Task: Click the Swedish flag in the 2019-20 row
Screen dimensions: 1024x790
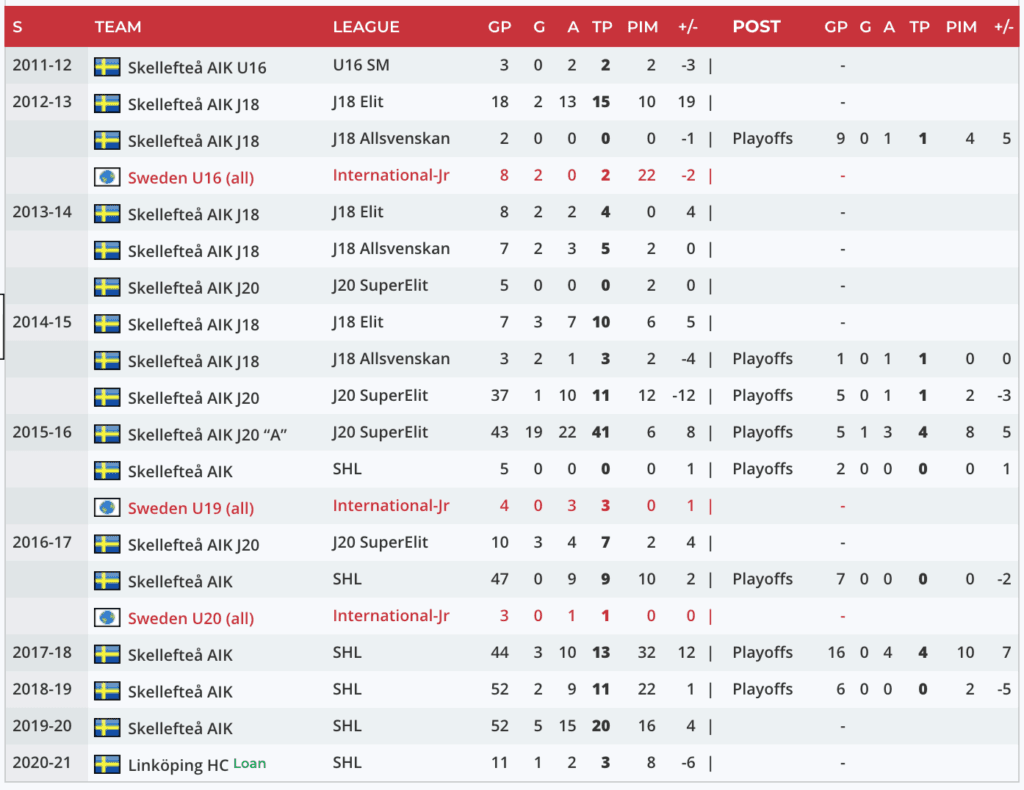Action: click(107, 727)
